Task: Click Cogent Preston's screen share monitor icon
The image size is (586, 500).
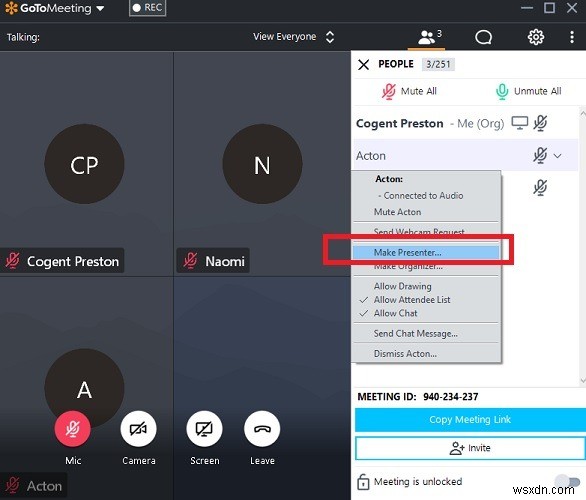Action: tap(519, 123)
